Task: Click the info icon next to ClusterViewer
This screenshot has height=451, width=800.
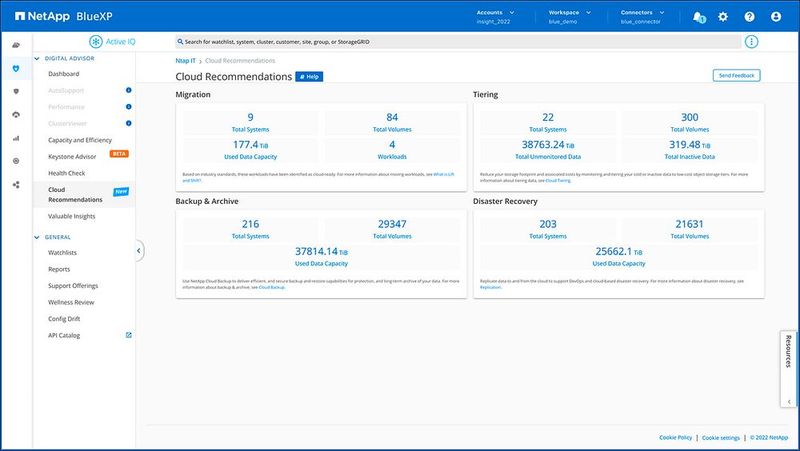Action: pos(129,123)
